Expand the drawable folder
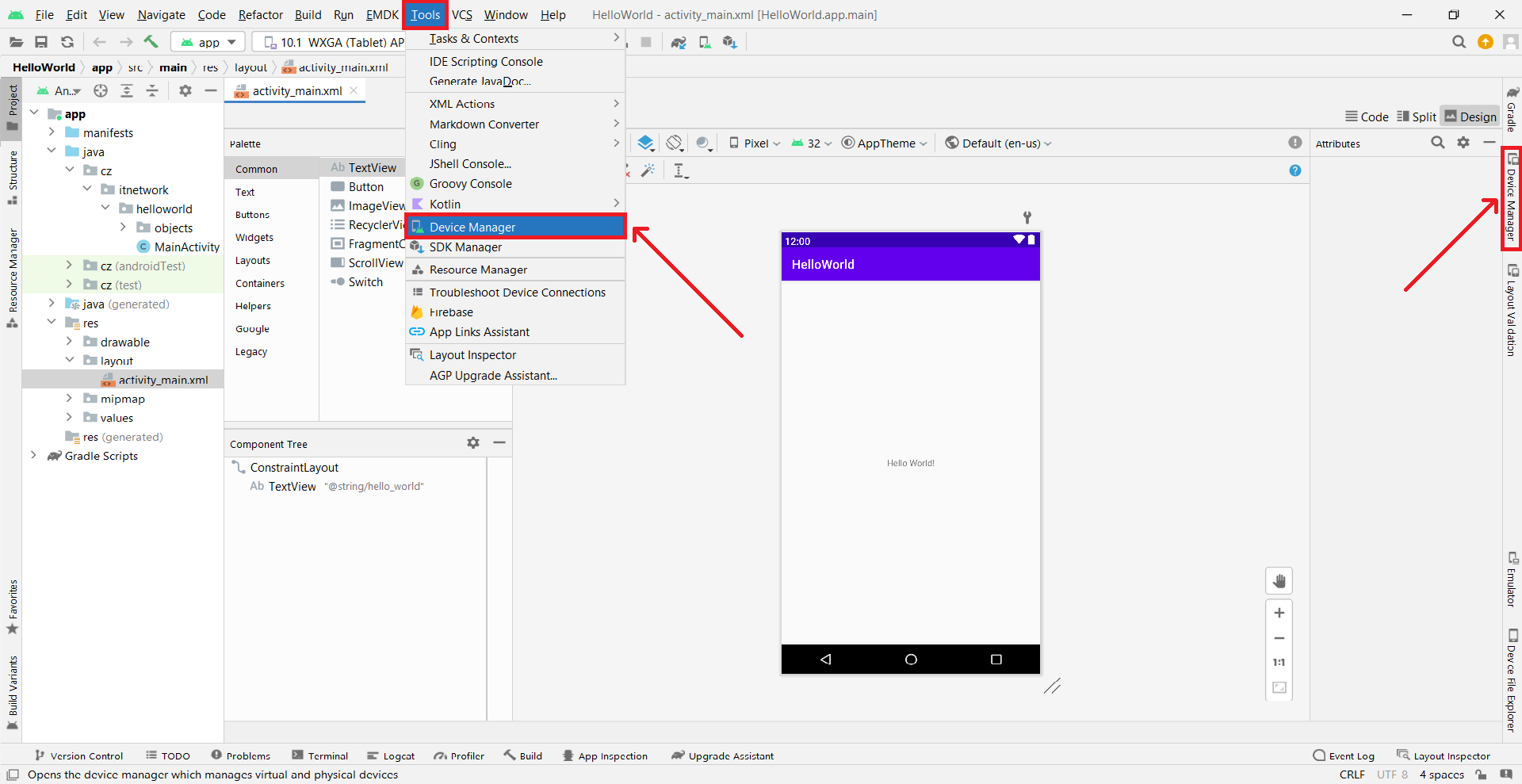 coord(69,342)
